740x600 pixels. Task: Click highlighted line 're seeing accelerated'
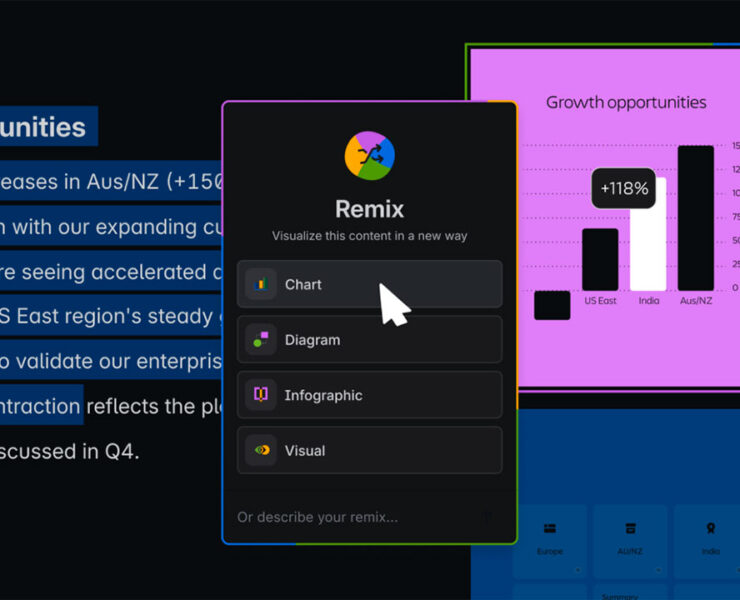pos(103,272)
